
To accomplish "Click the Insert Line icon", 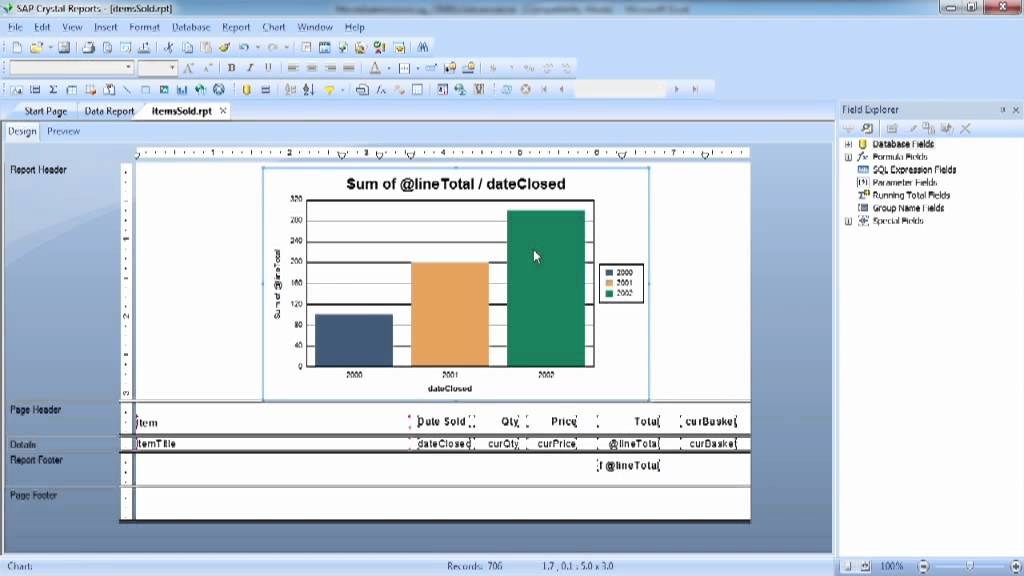I will pos(127,89).
